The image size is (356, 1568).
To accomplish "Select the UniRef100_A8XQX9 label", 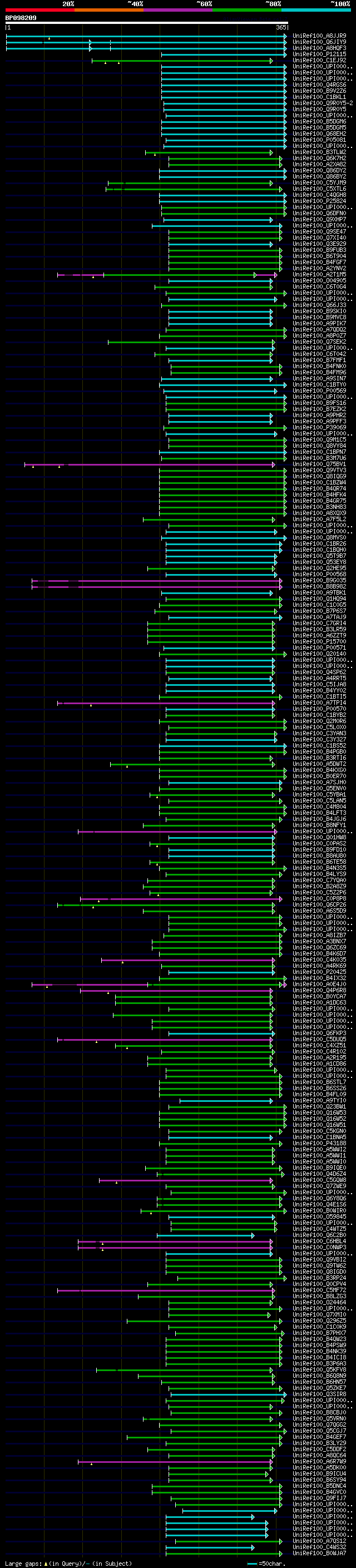I will 319,513.
